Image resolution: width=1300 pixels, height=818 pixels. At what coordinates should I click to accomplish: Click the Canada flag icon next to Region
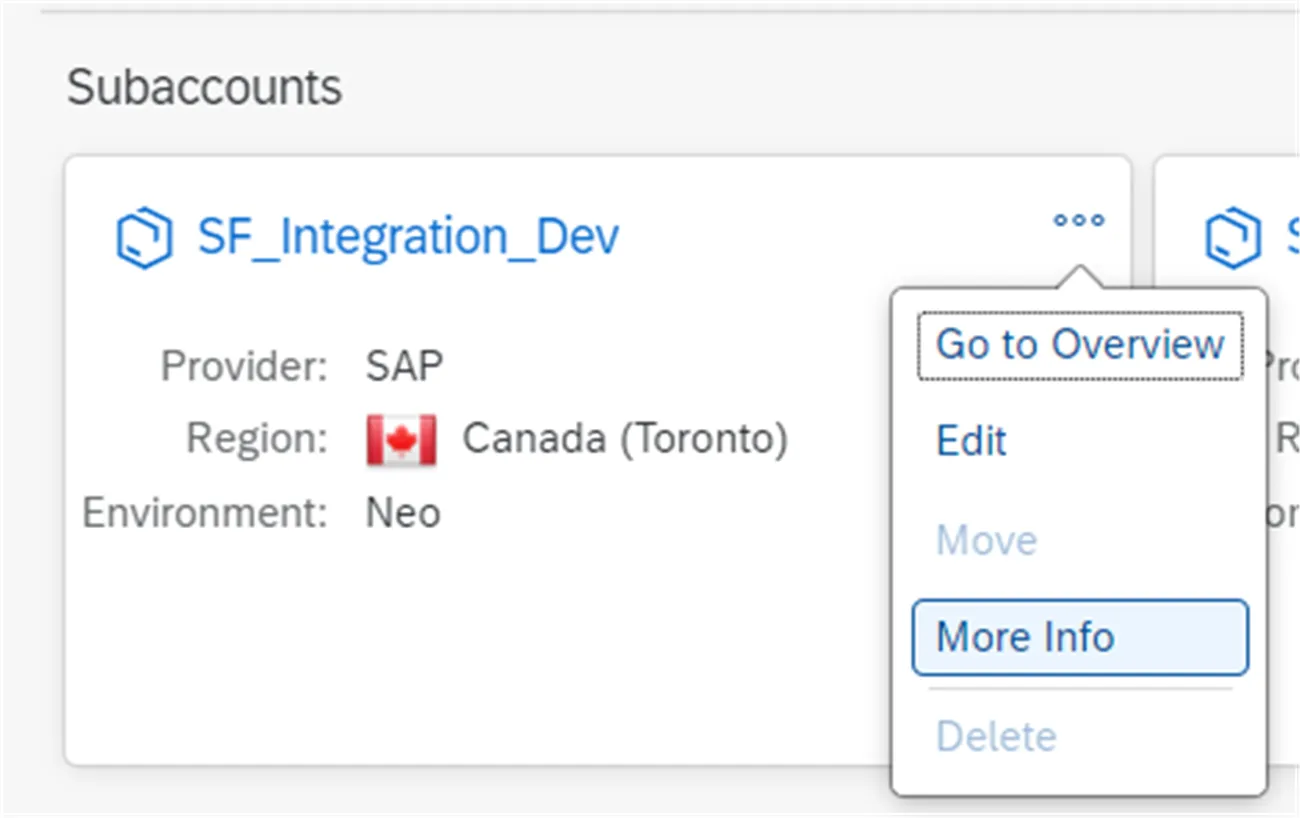[401, 440]
